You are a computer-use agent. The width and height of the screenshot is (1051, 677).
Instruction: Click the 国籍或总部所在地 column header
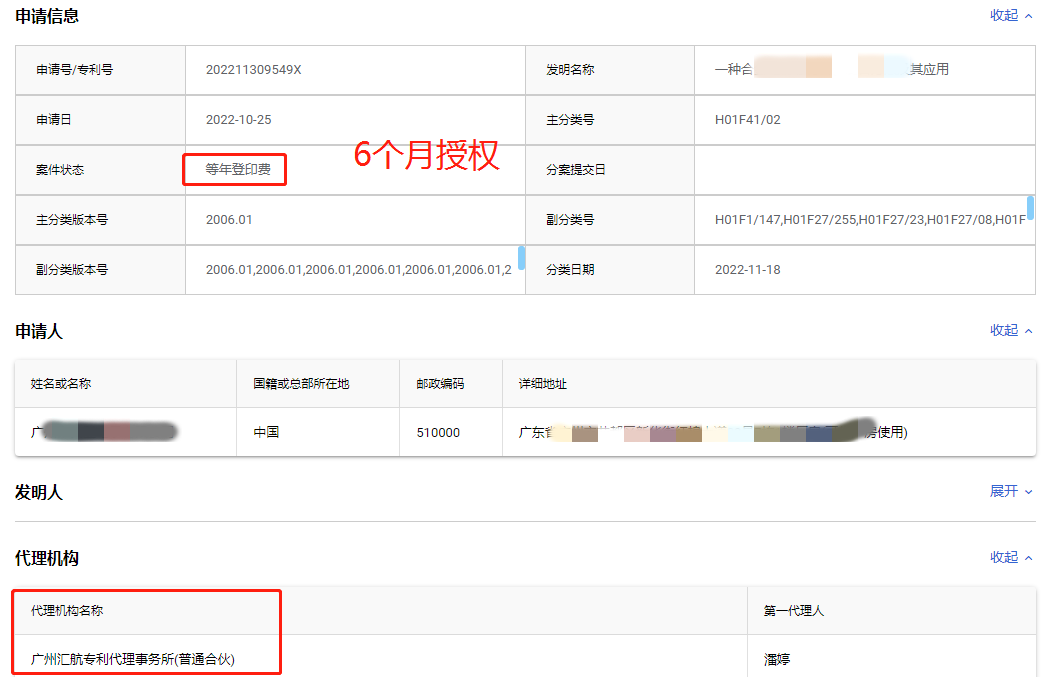302,384
